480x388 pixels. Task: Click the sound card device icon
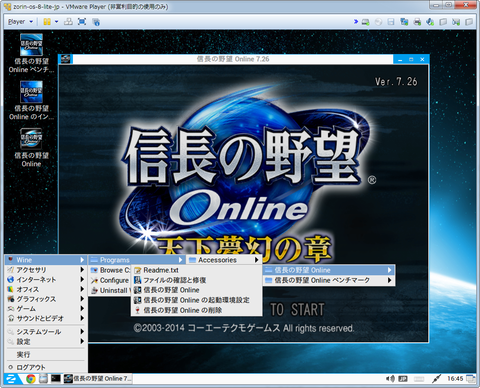[x=430, y=22]
